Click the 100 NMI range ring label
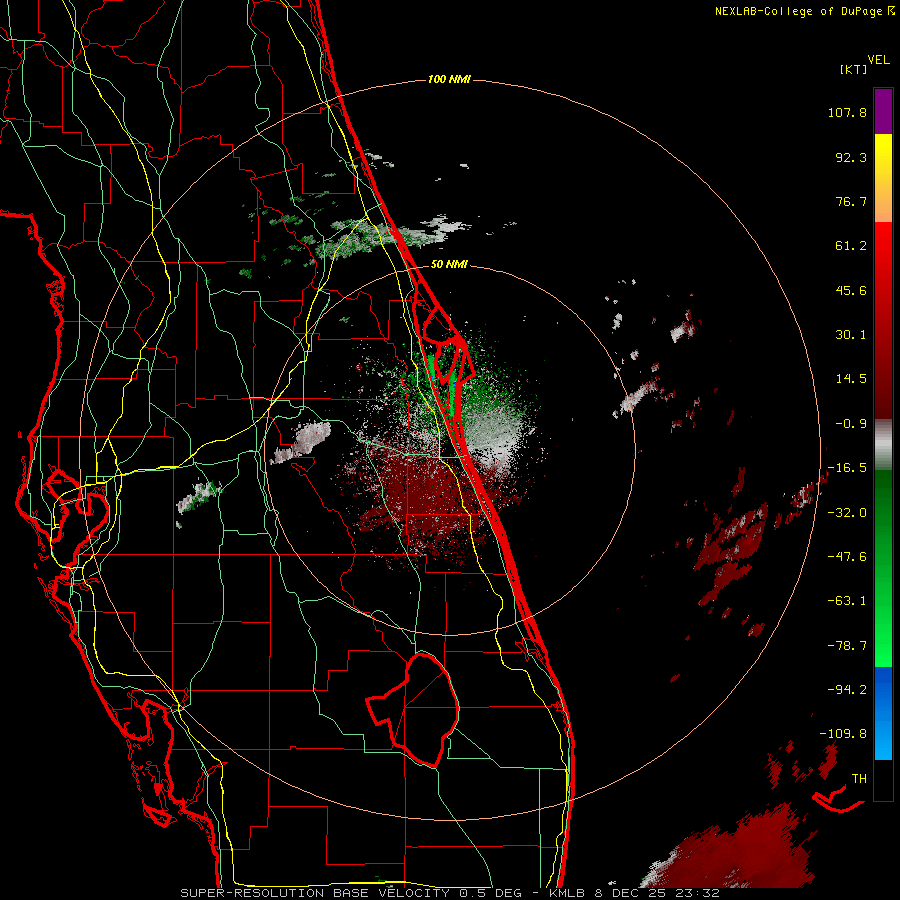The height and width of the screenshot is (900, 900). (449, 79)
